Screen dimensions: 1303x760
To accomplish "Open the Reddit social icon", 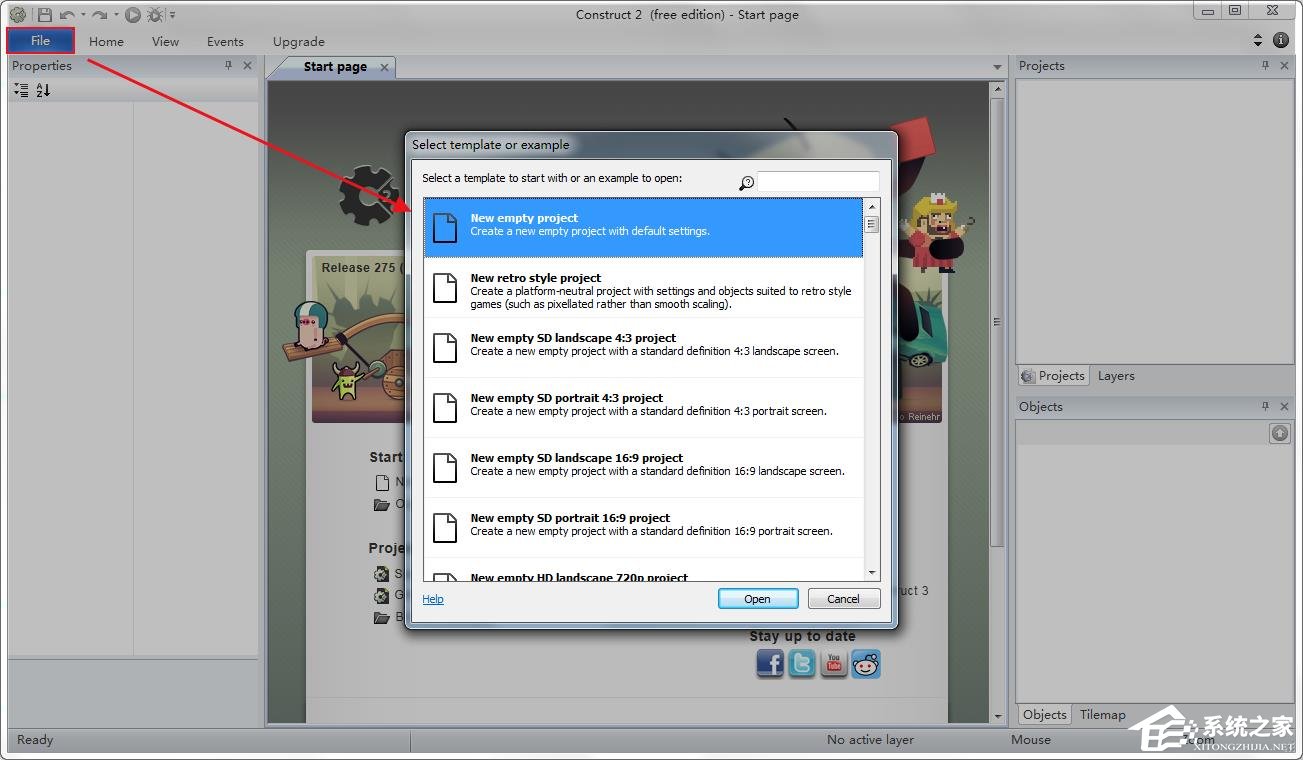I will tap(866, 664).
